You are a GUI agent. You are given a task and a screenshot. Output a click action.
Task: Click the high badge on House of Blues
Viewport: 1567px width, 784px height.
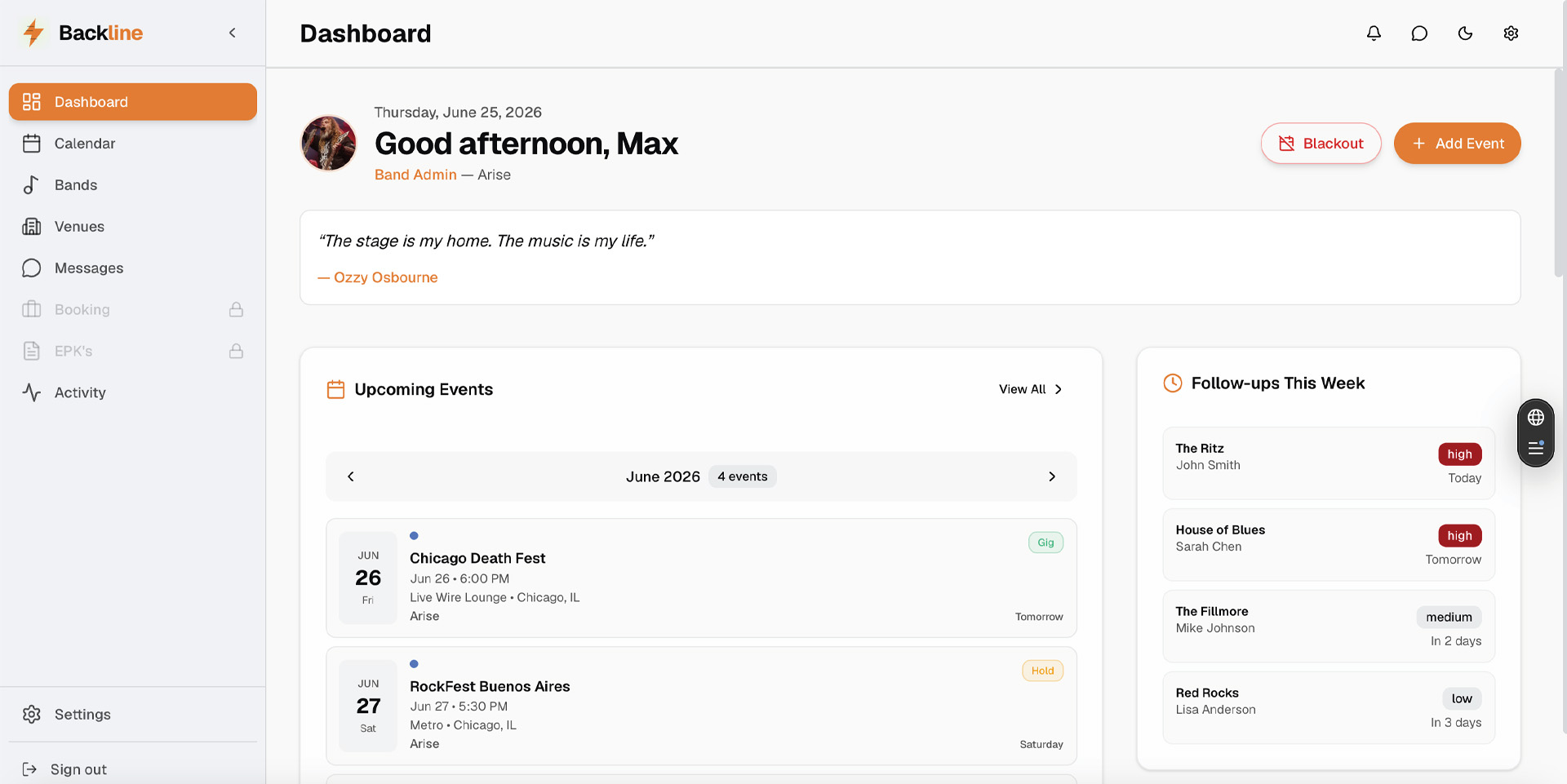1459,536
